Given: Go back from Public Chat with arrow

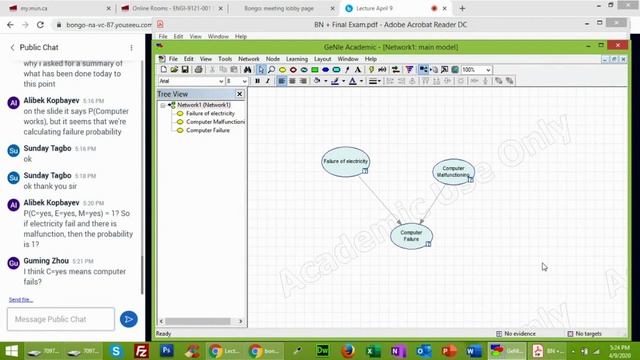Looking at the screenshot, I should click(x=12, y=48).
